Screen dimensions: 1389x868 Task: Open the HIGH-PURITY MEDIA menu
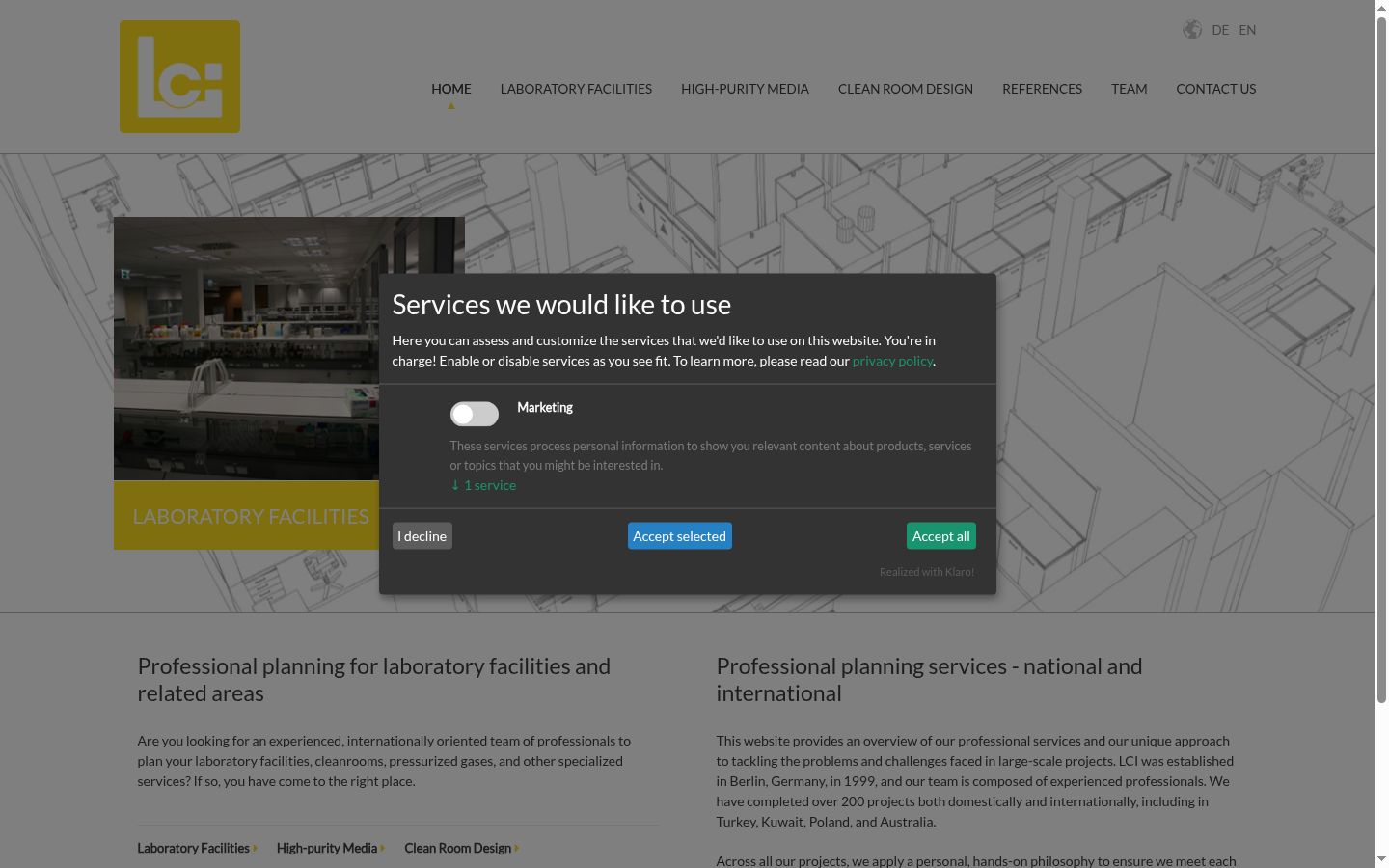coord(745,89)
